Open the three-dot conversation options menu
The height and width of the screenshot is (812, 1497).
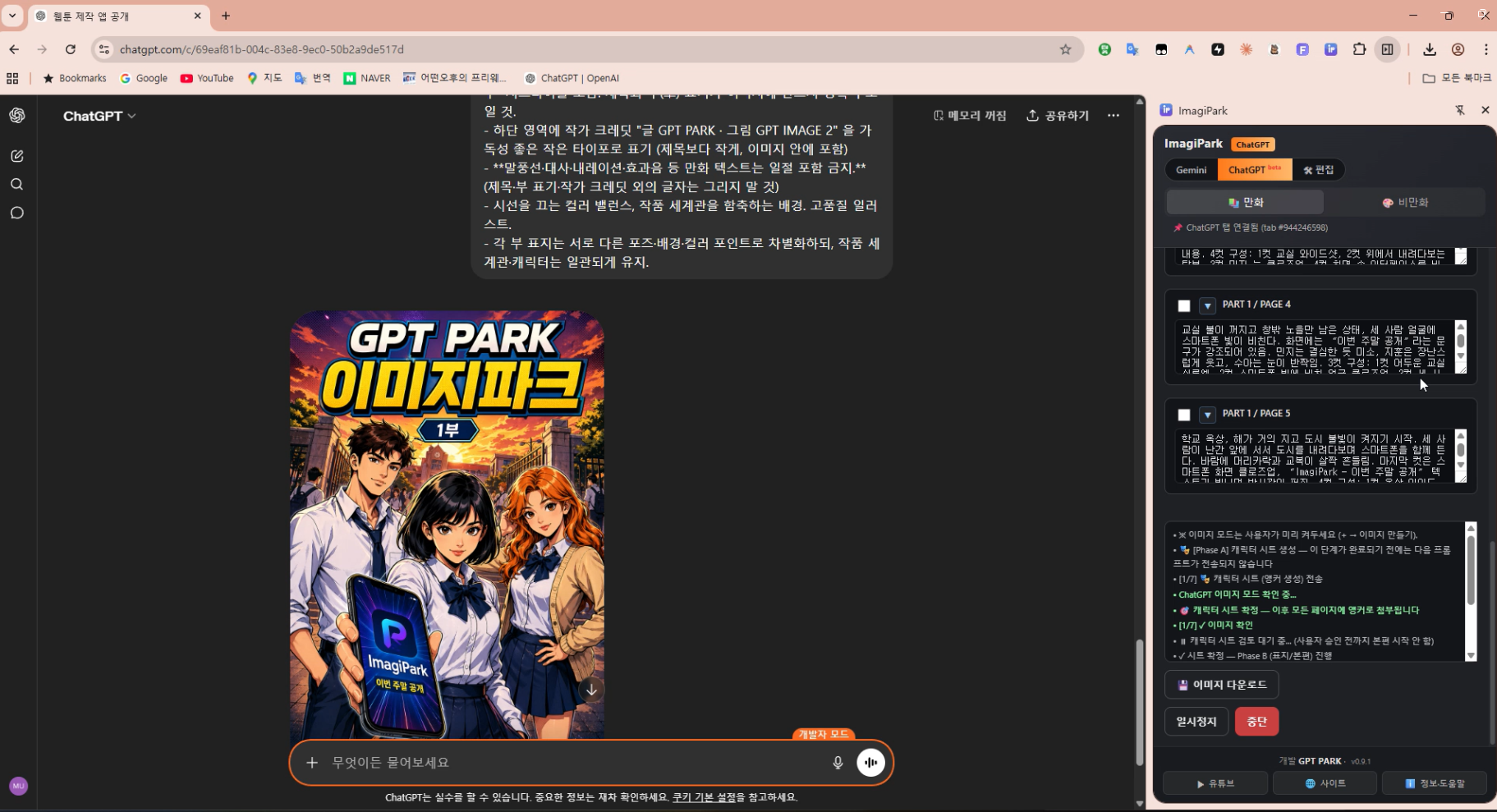click(1114, 116)
